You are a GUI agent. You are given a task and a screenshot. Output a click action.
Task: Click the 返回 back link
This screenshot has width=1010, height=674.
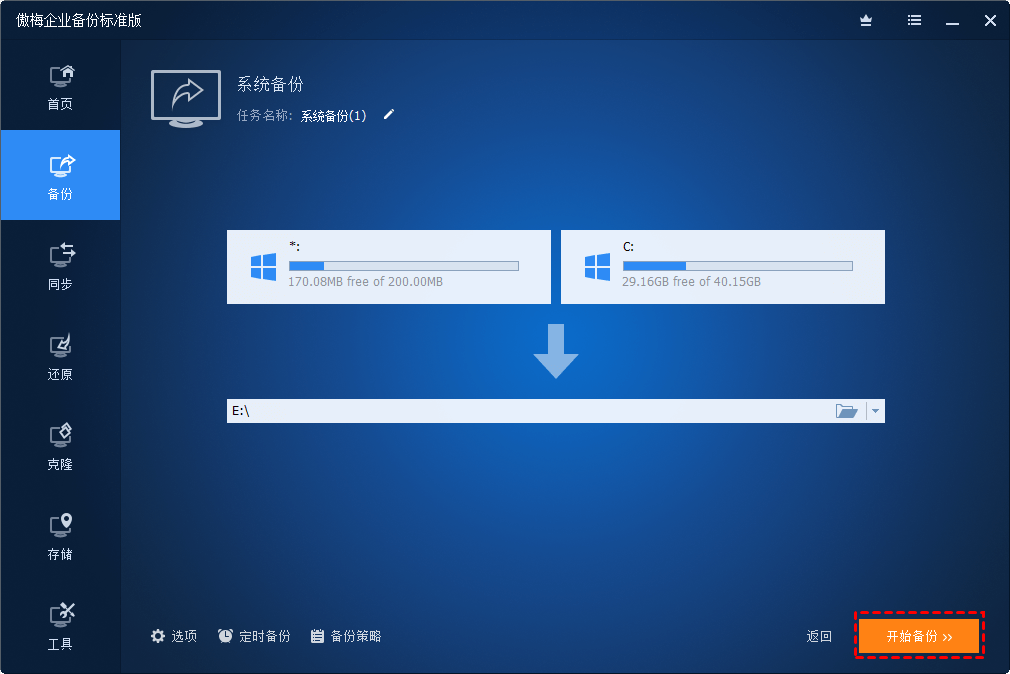pos(819,636)
